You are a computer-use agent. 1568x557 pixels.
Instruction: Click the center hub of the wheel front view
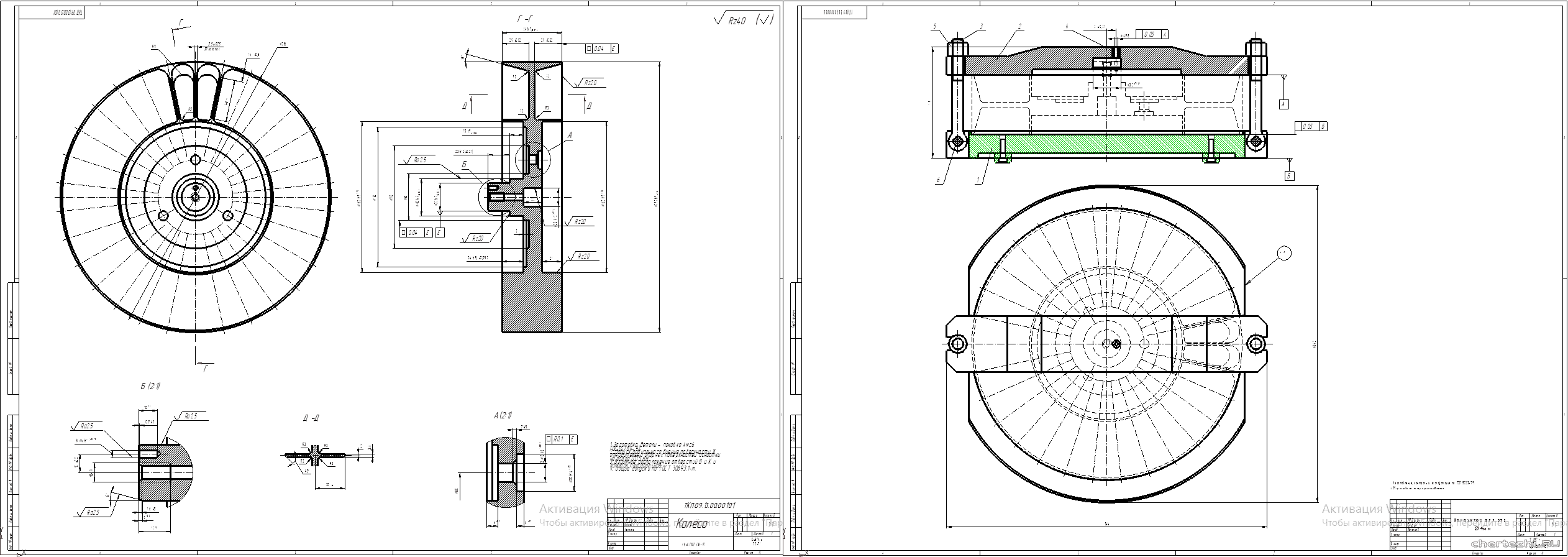click(x=196, y=197)
